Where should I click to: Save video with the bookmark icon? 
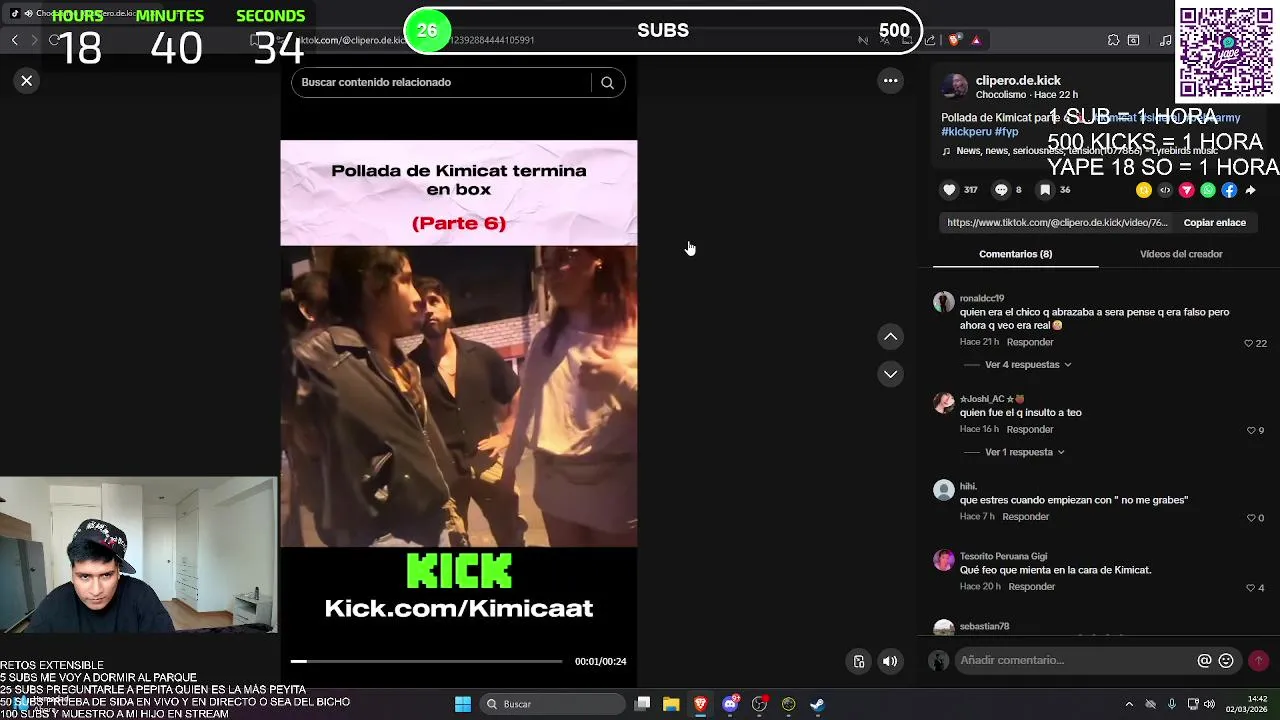[x=1045, y=190]
